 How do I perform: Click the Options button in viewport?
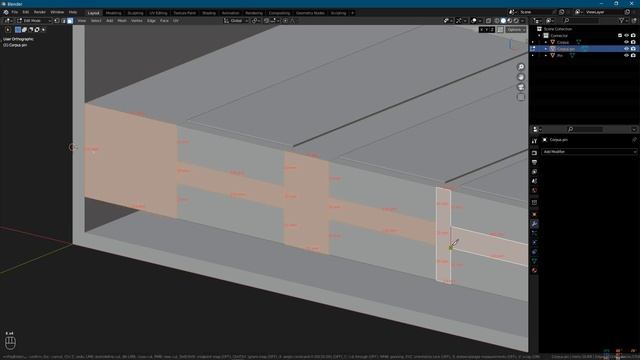point(516,29)
